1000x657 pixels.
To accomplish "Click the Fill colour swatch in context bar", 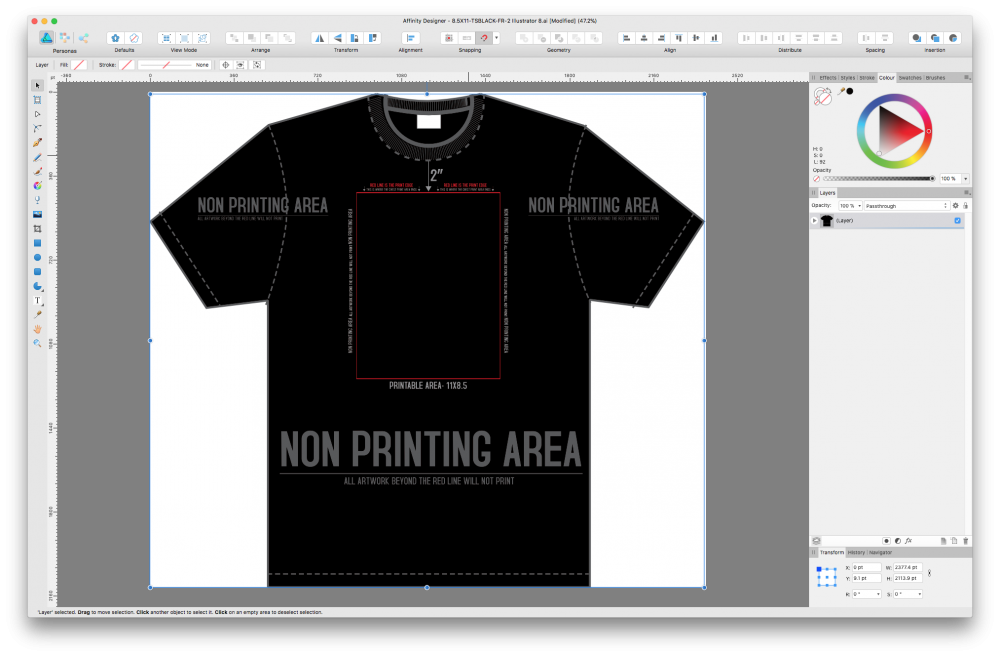I will pos(78,64).
